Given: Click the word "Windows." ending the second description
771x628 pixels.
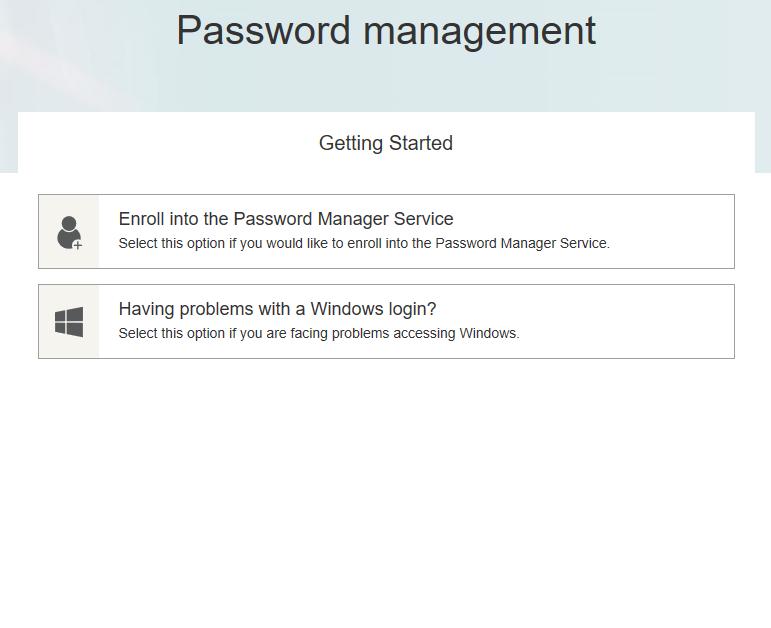Looking at the screenshot, I should pos(489,333).
